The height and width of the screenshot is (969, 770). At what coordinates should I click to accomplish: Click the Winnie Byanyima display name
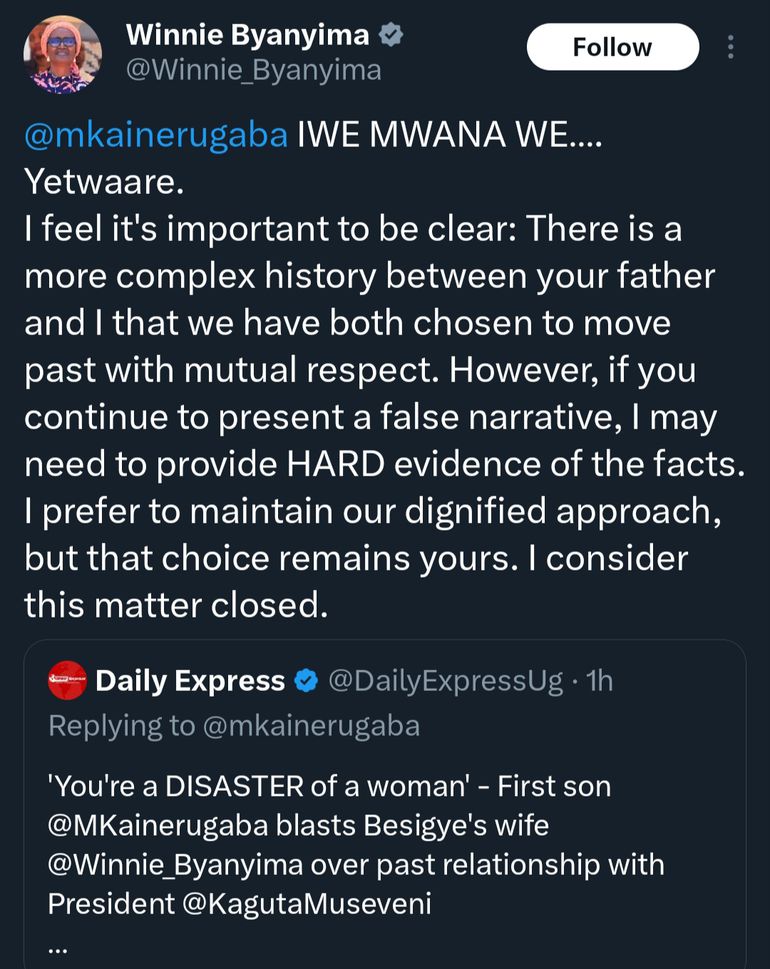pos(247,35)
